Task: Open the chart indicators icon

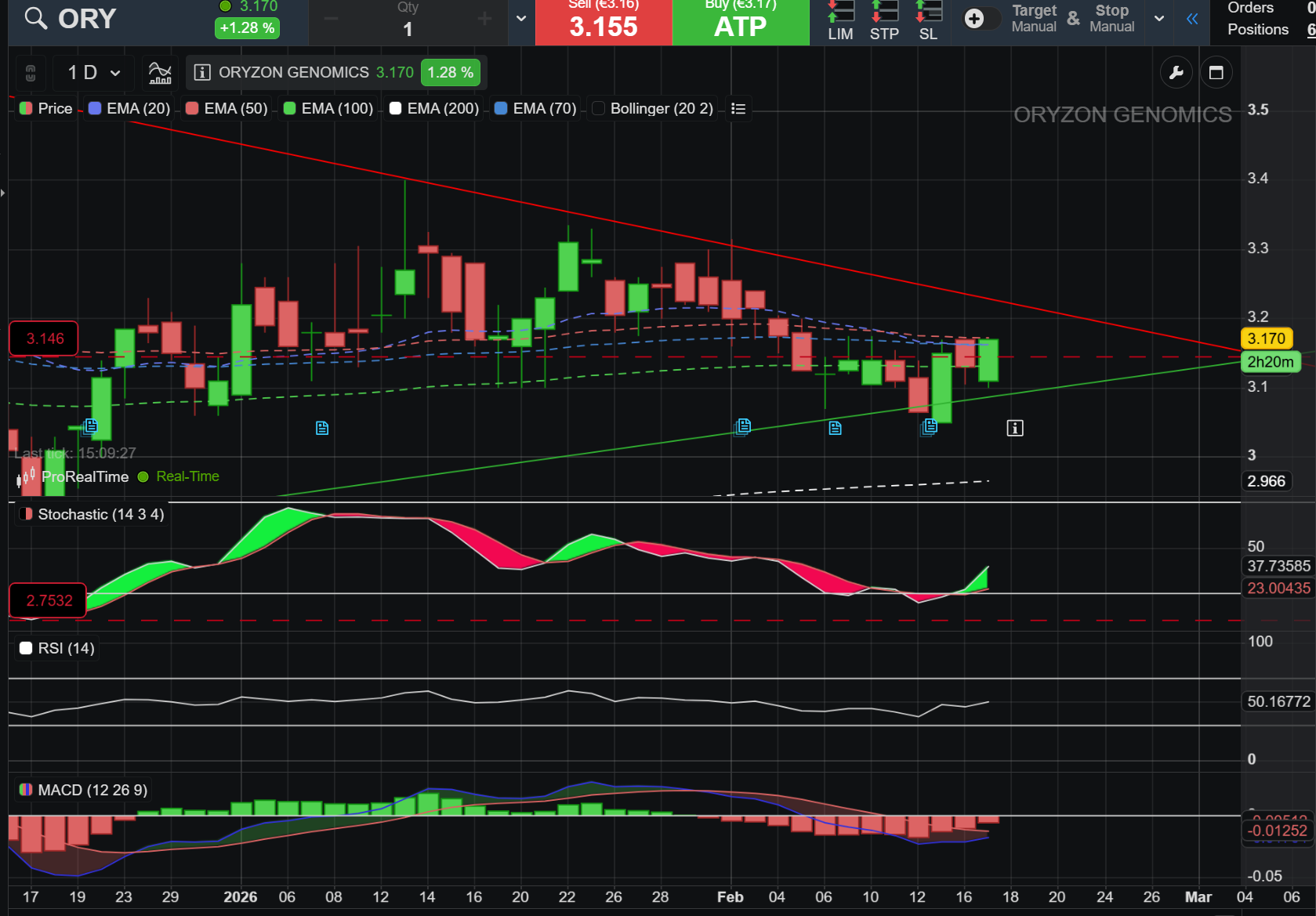Action: pyautogui.click(x=160, y=73)
